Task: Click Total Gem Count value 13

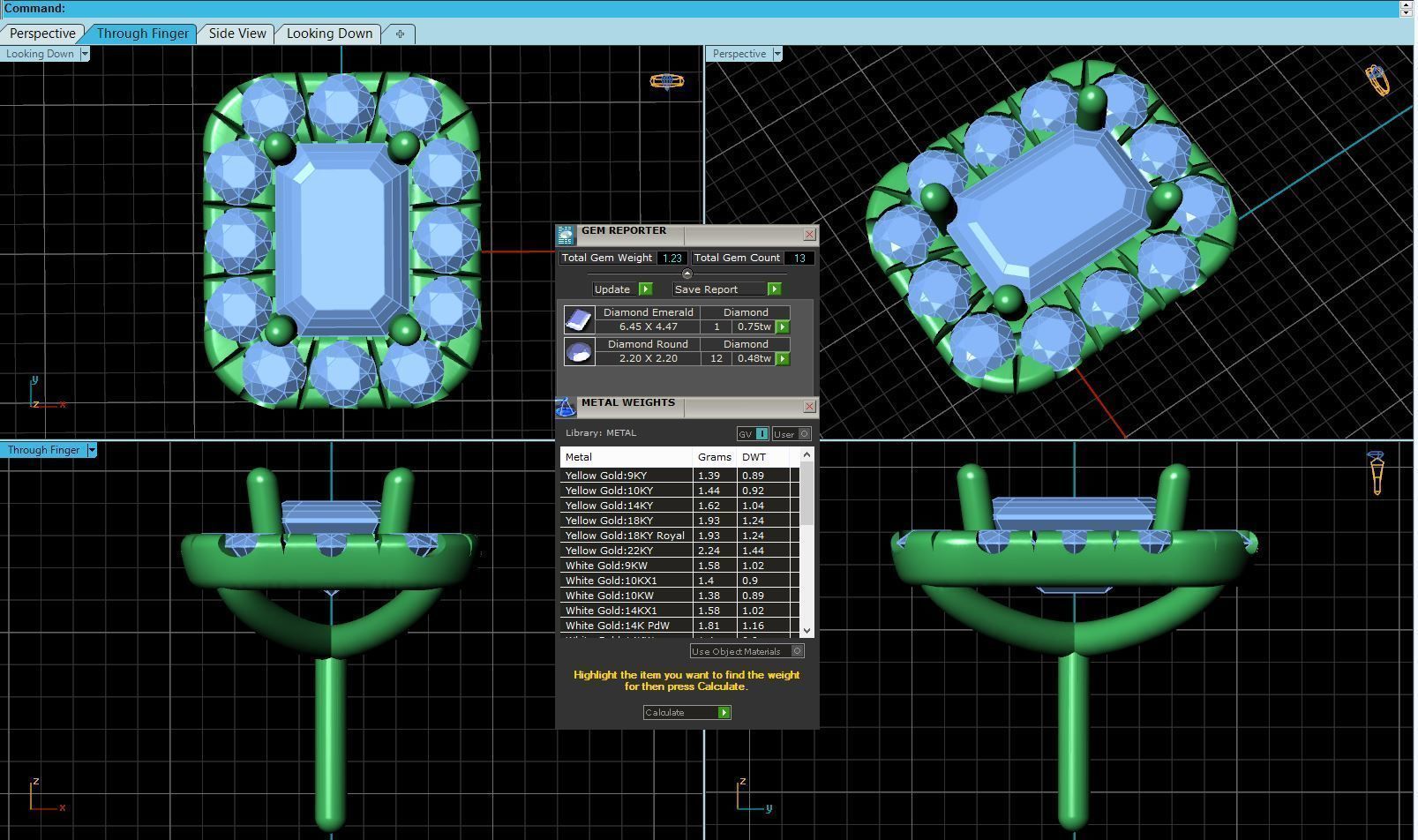Action: (799, 259)
